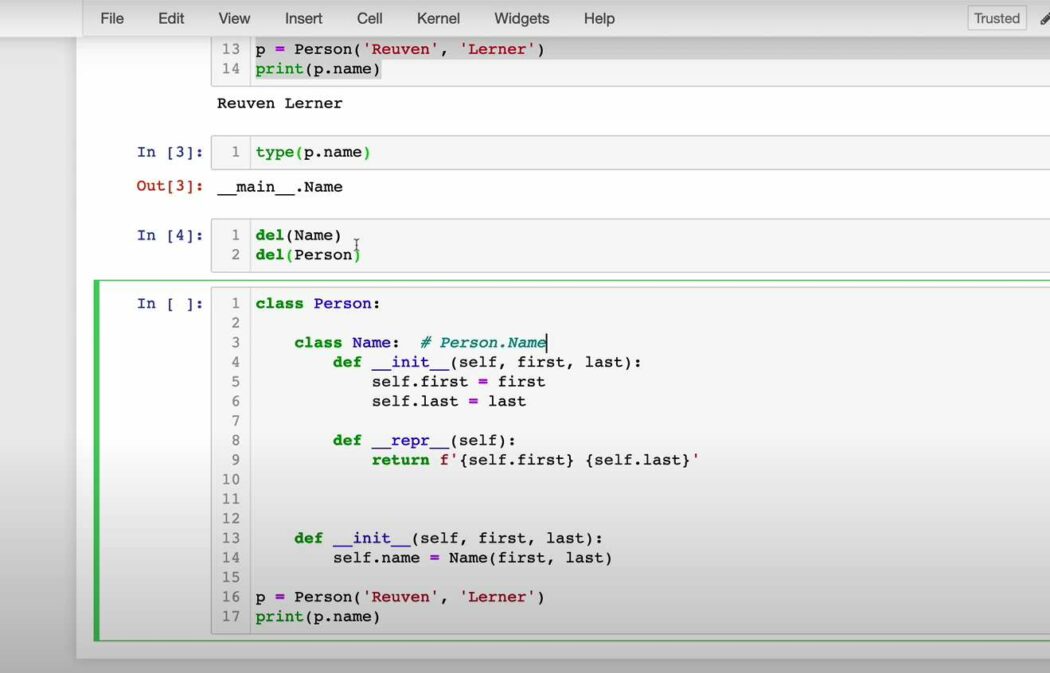
Task: Select the Reuven Lerner output text
Action: coord(279,103)
